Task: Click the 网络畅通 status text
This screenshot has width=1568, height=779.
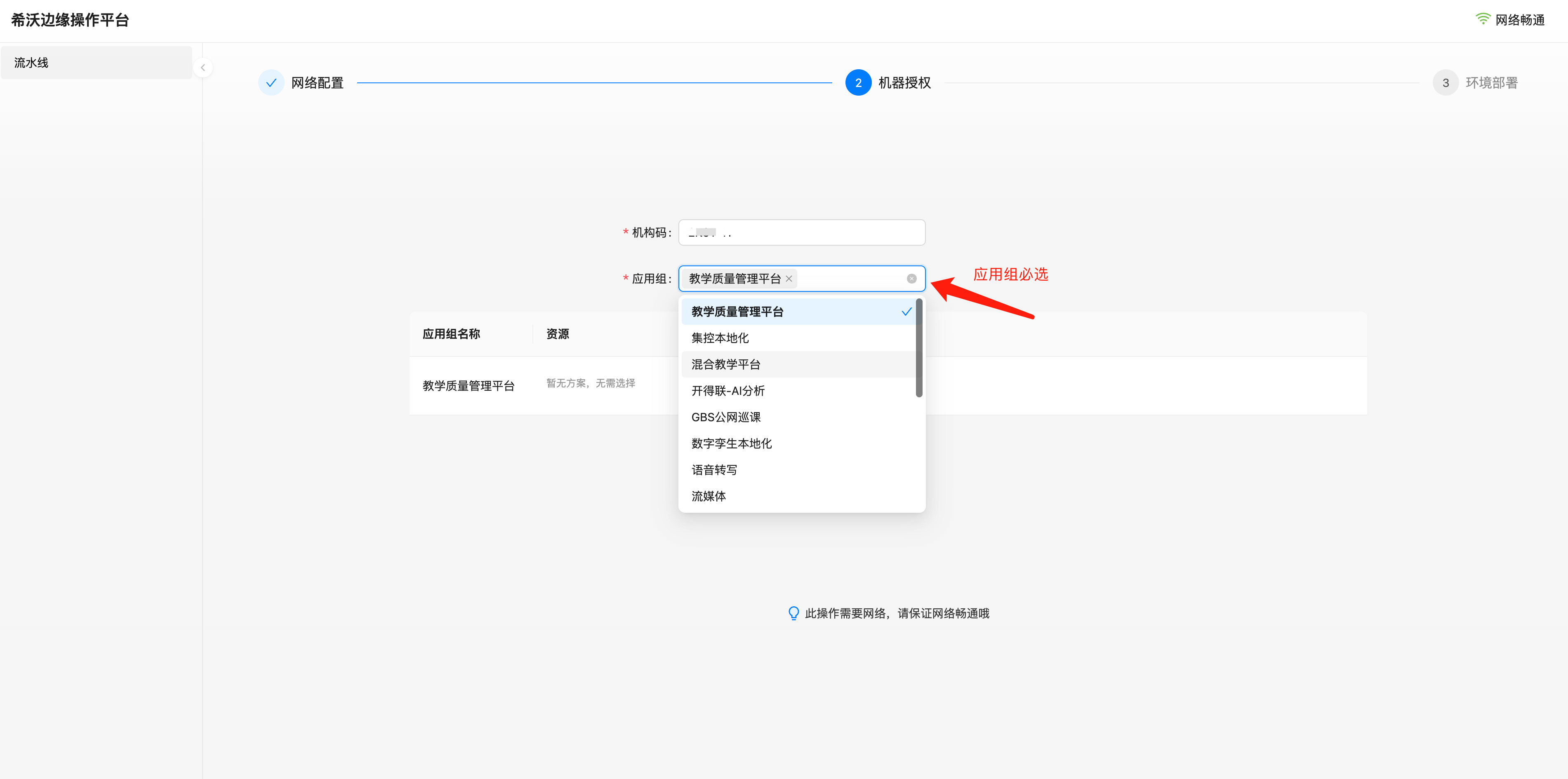Action: click(x=1520, y=20)
